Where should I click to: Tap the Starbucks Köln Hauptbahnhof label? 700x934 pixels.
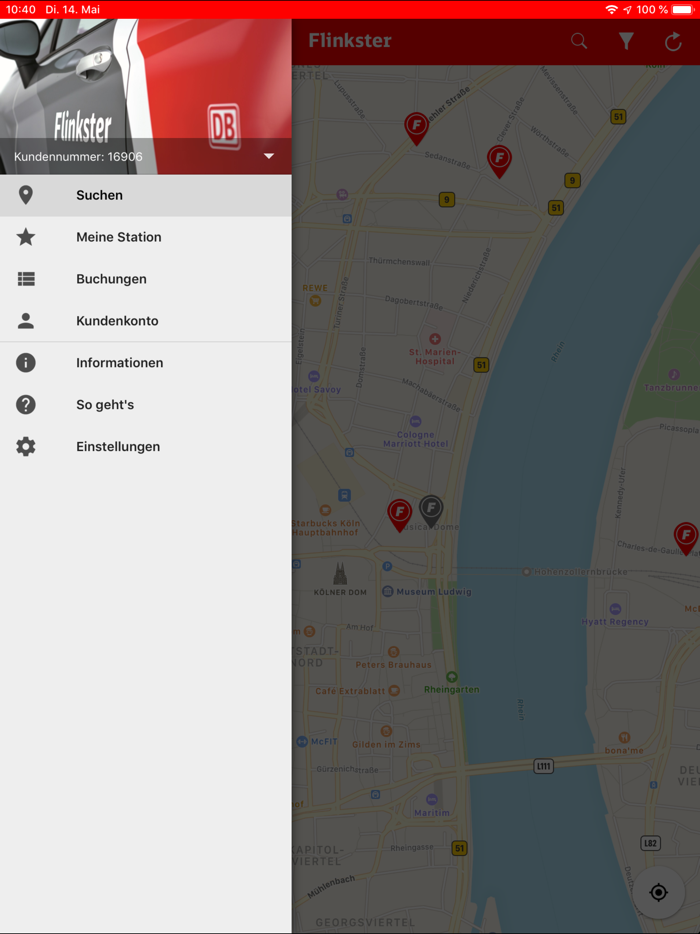point(326,528)
